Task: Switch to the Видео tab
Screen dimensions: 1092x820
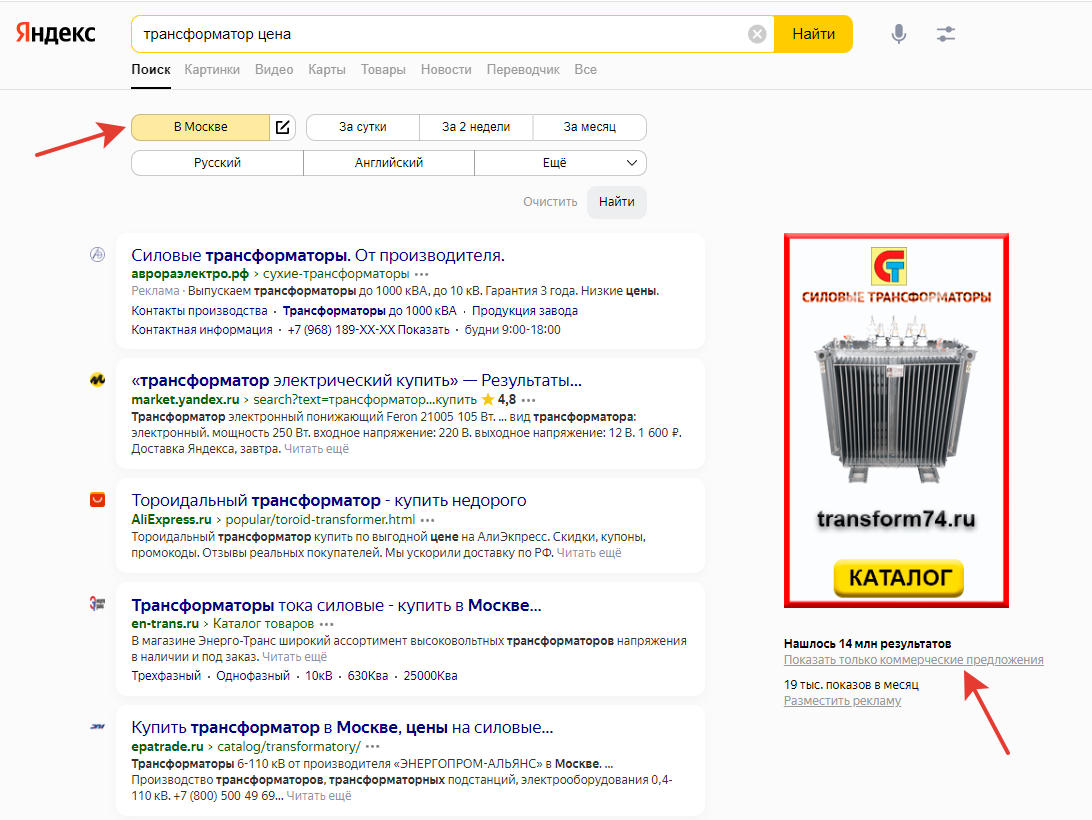Action: coord(274,70)
